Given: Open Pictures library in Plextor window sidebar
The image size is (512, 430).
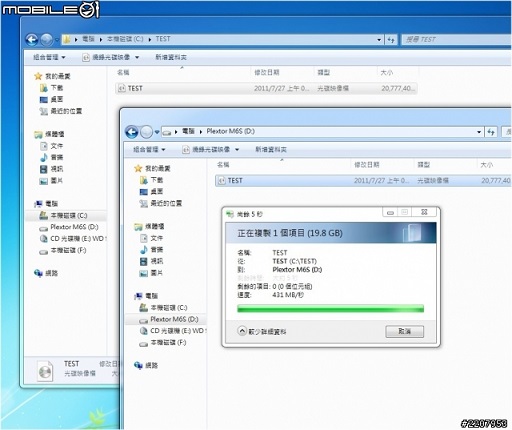Looking at the screenshot, I should 152,273.
